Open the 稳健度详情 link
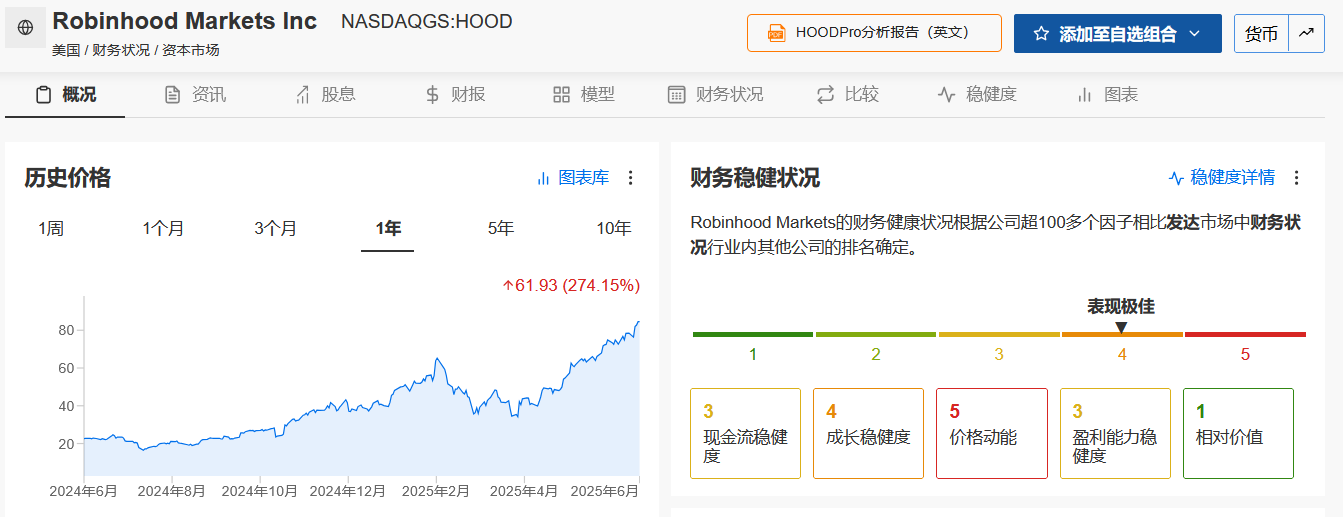Image resolution: width=1343 pixels, height=517 pixels. [1222, 178]
